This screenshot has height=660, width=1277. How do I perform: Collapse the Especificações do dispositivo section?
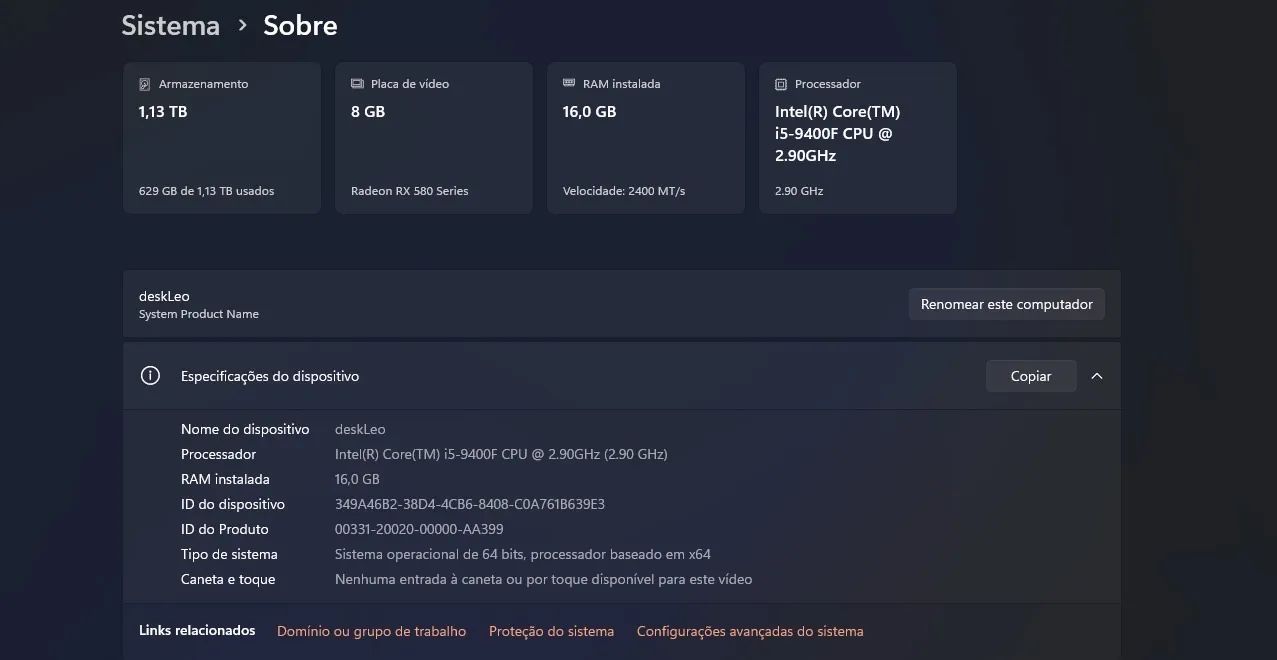(x=1097, y=376)
